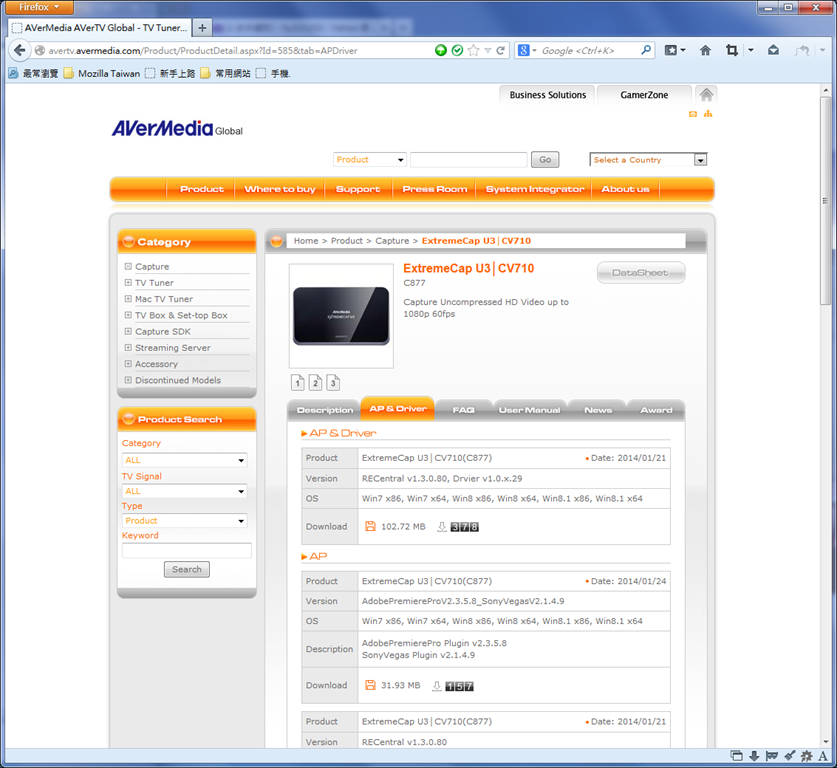Open the Support navigation menu

click(358, 189)
